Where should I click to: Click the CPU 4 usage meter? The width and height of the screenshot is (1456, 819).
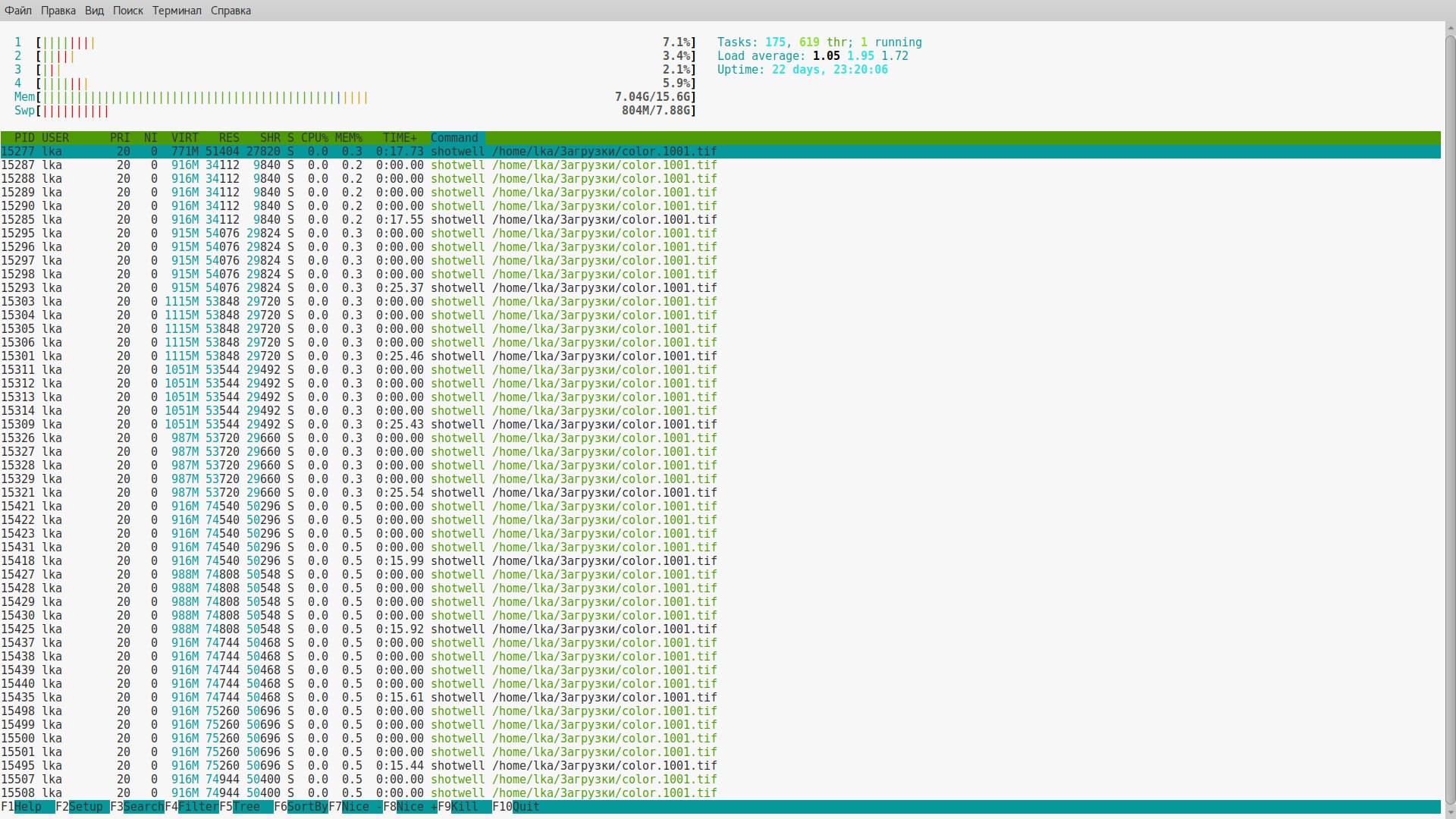355,83
